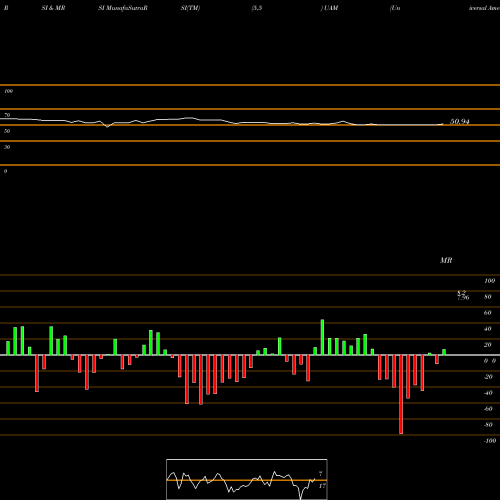Click the RSI axis label 100 on the left
This screenshot has width=500, height=500.
tap(8, 91)
